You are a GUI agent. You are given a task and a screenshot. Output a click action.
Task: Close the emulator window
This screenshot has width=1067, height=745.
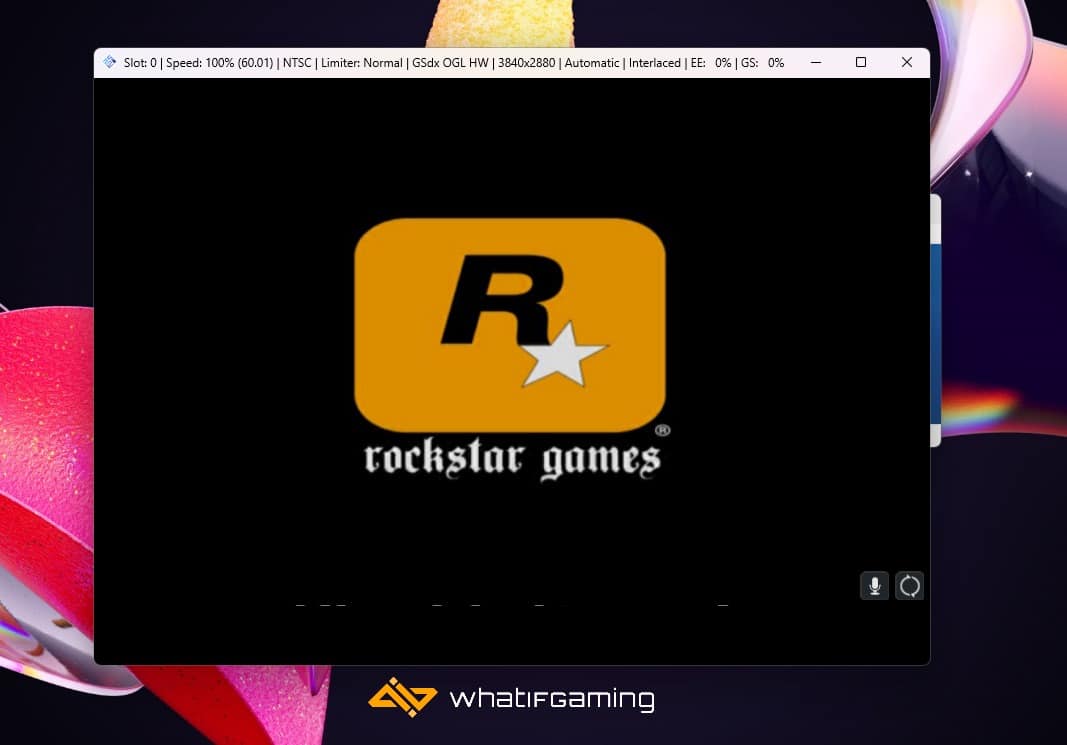point(906,63)
